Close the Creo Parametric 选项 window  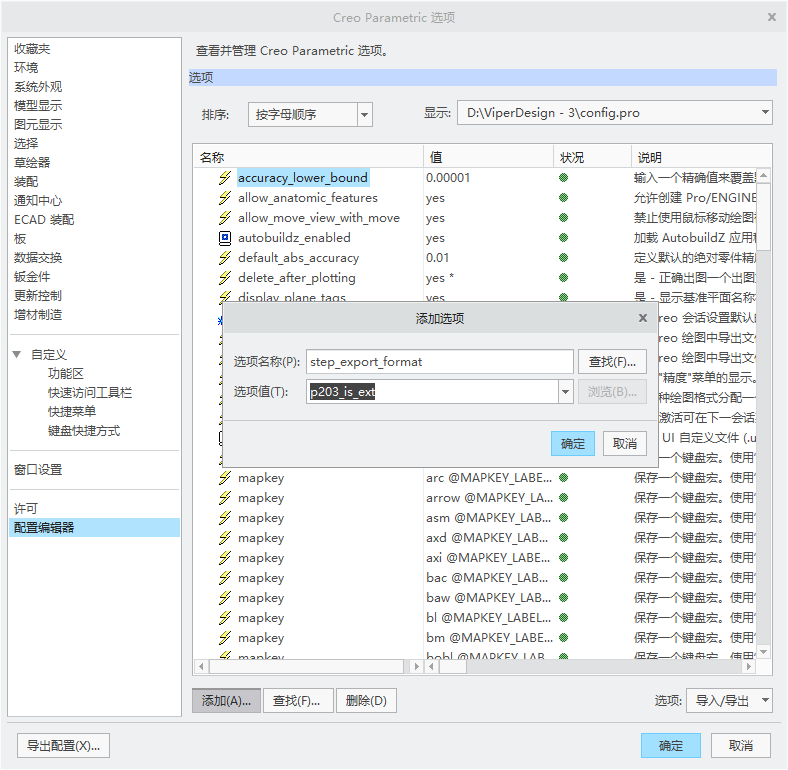(x=772, y=17)
